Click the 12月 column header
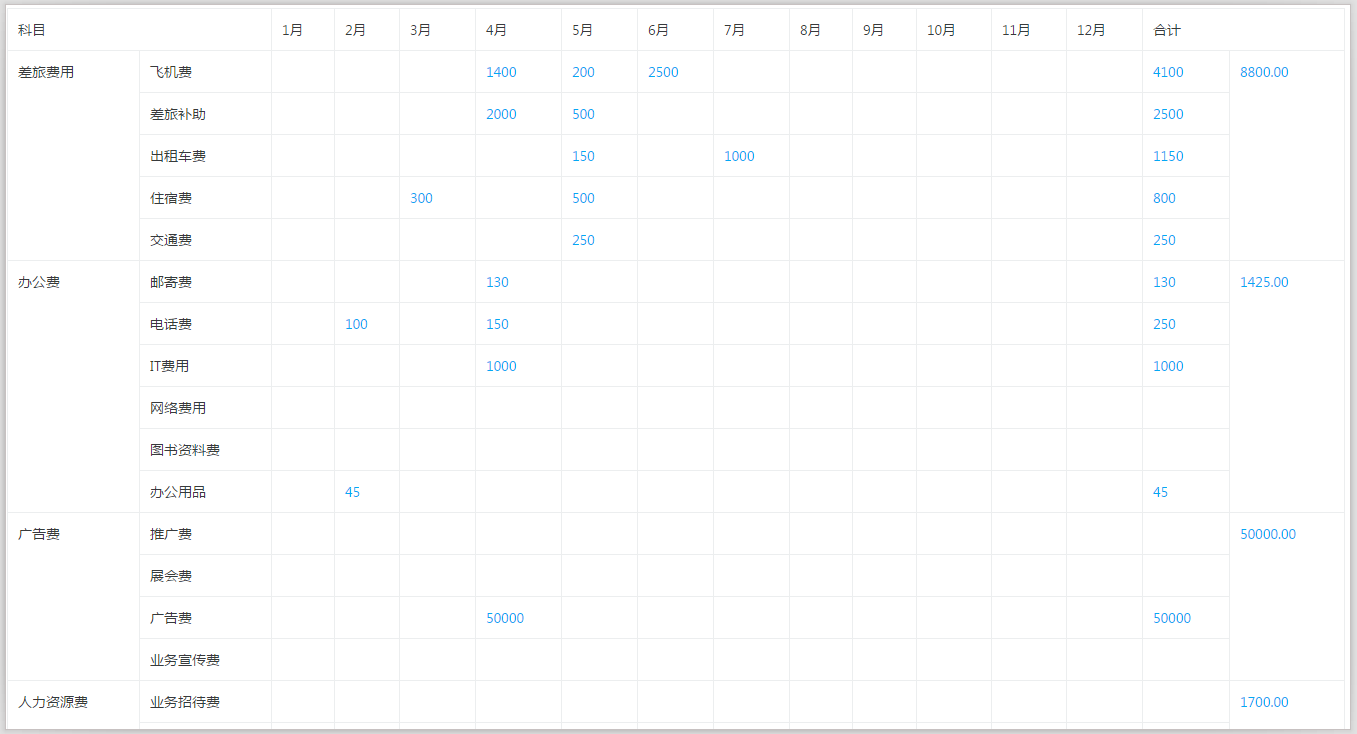The height and width of the screenshot is (734, 1357). [x=1091, y=30]
